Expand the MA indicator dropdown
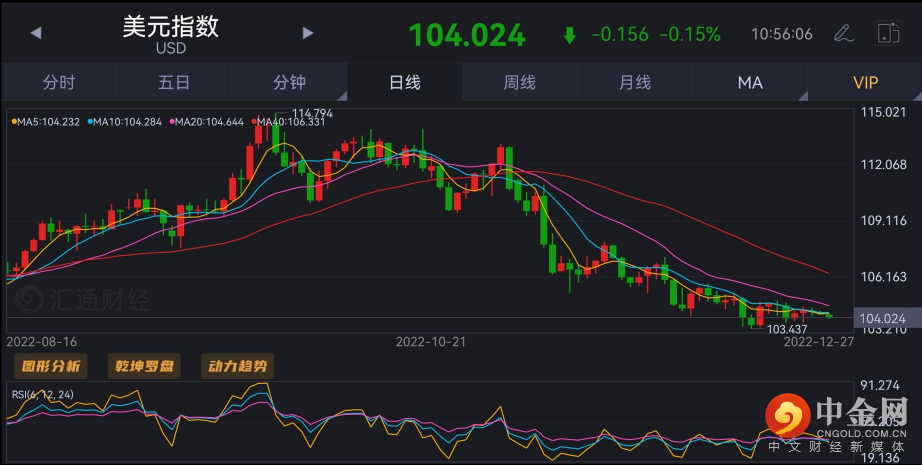This screenshot has width=922, height=465. (x=750, y=83)
